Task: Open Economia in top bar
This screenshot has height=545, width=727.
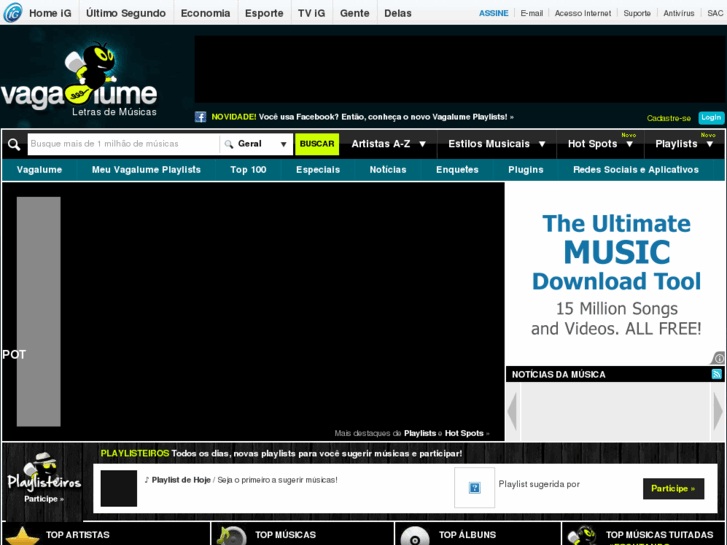Action: [205, 13]
